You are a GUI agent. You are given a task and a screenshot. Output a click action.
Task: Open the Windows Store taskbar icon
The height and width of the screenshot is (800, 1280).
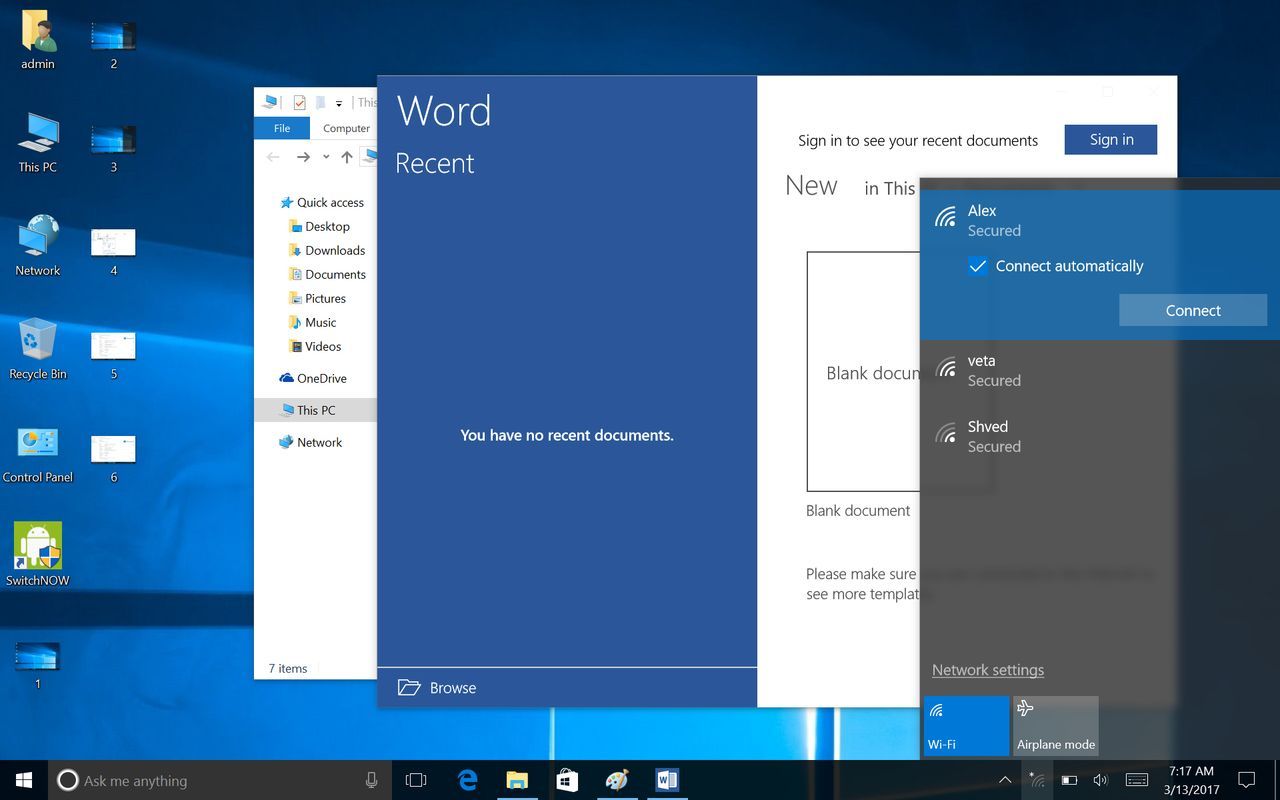[x=566, y=780]
